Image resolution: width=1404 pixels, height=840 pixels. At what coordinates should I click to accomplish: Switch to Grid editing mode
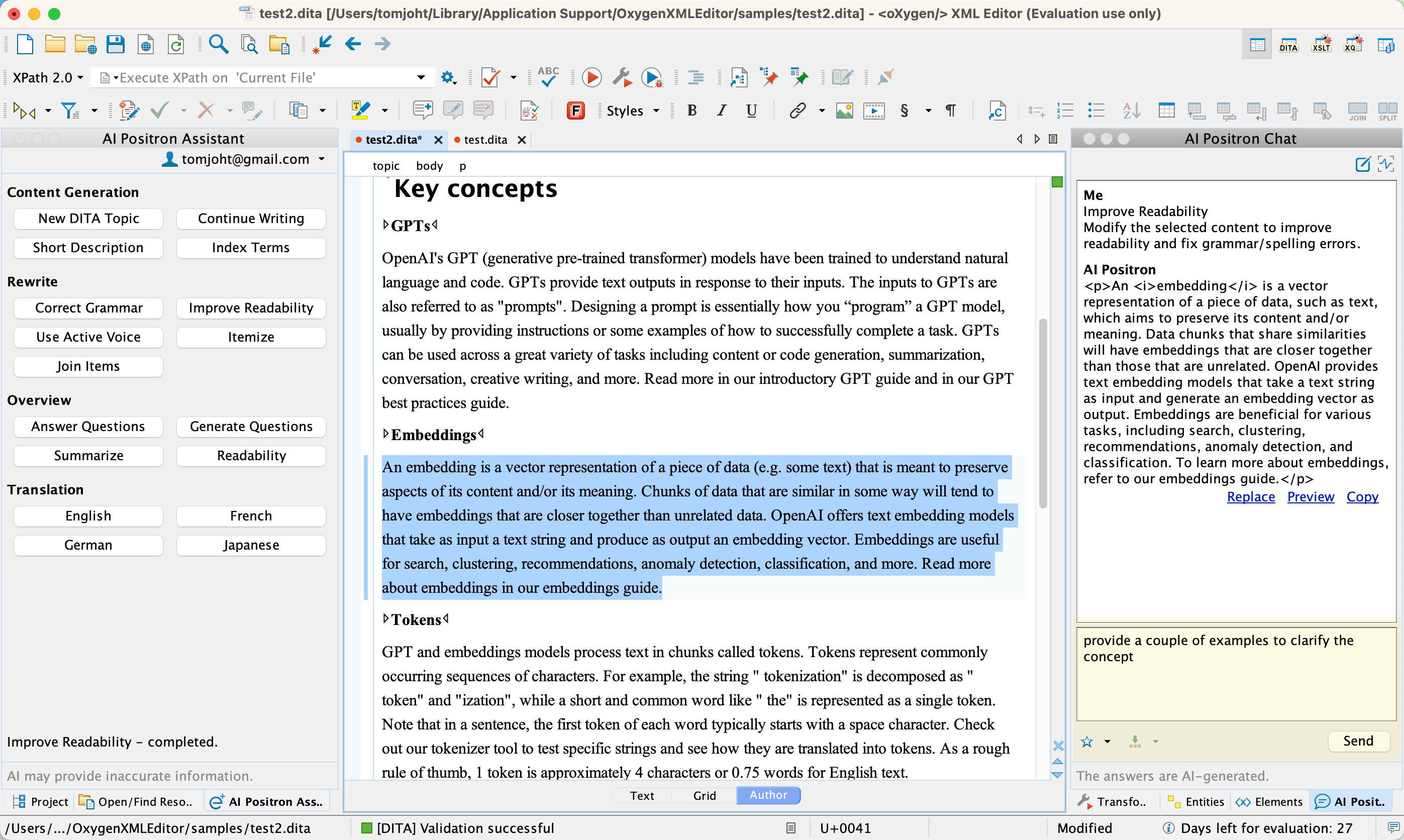(705, 795)
